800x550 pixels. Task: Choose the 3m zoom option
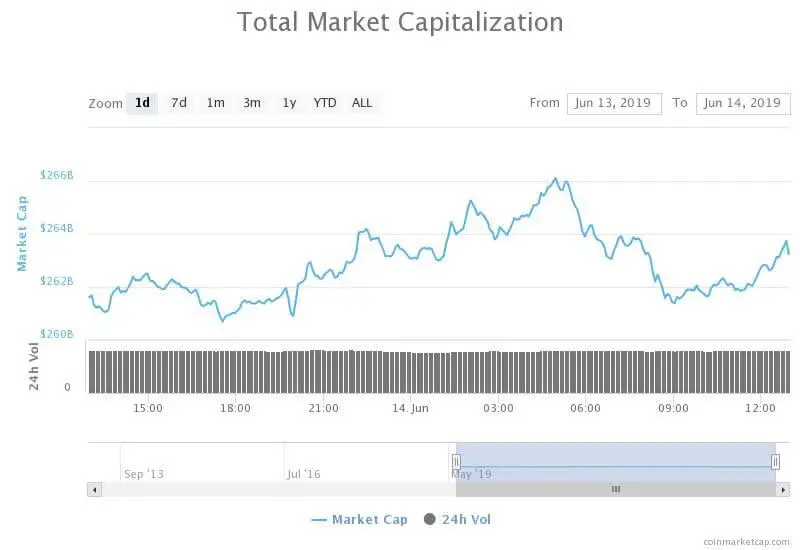(252, 103)
